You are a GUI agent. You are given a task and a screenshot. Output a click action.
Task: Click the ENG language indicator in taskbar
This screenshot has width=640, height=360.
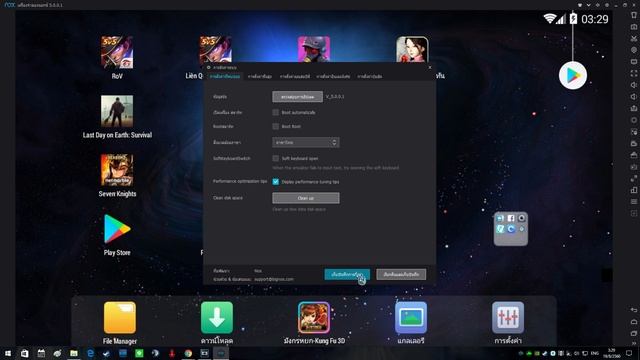[595, 353]
